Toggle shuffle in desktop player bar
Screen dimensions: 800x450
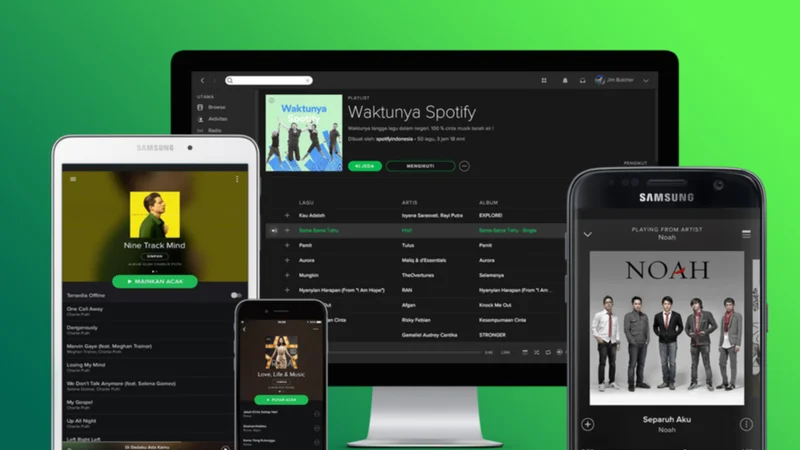click(x=536, y=352)
